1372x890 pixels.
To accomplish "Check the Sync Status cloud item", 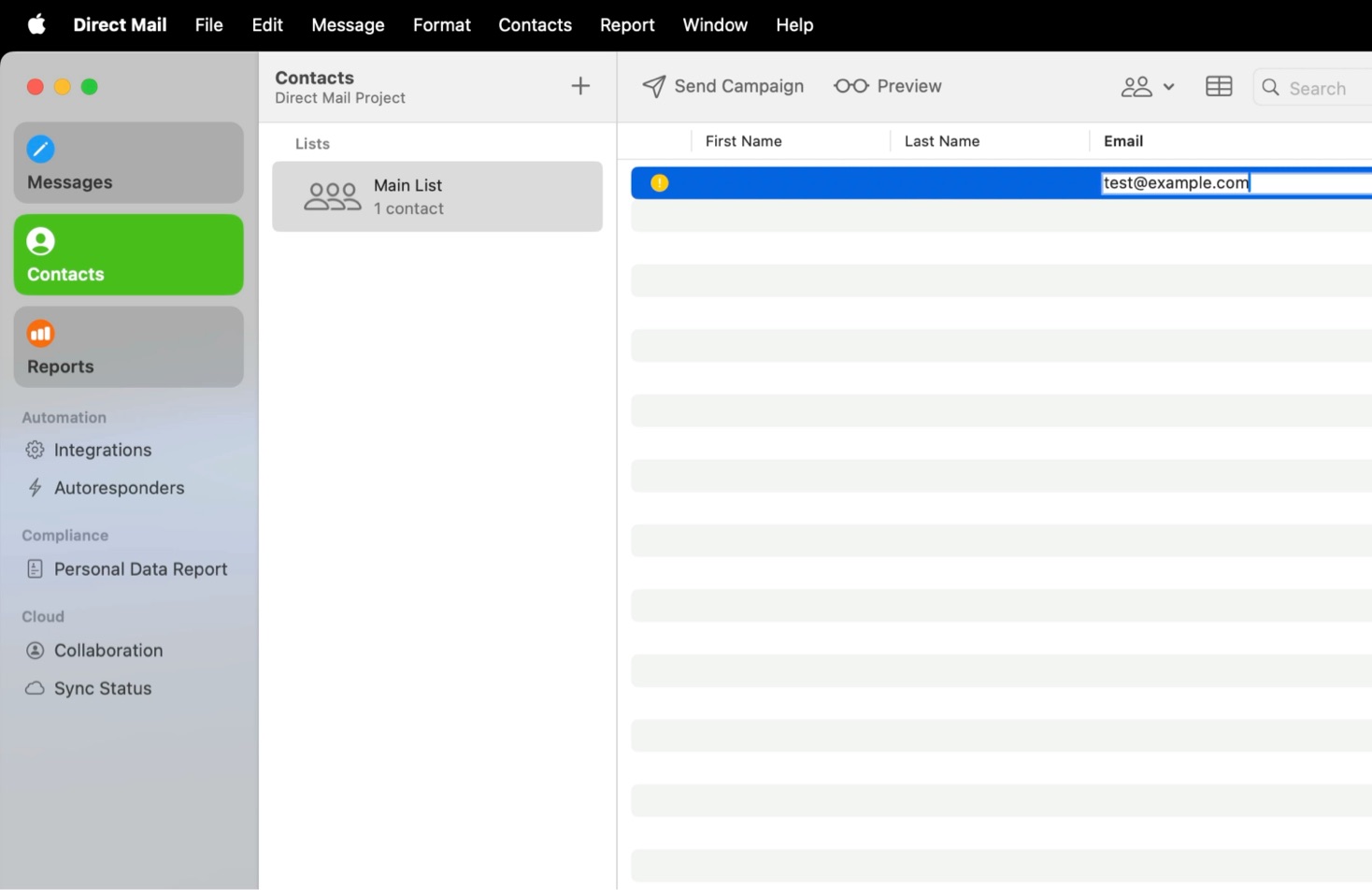I will [x=102, y=689].
